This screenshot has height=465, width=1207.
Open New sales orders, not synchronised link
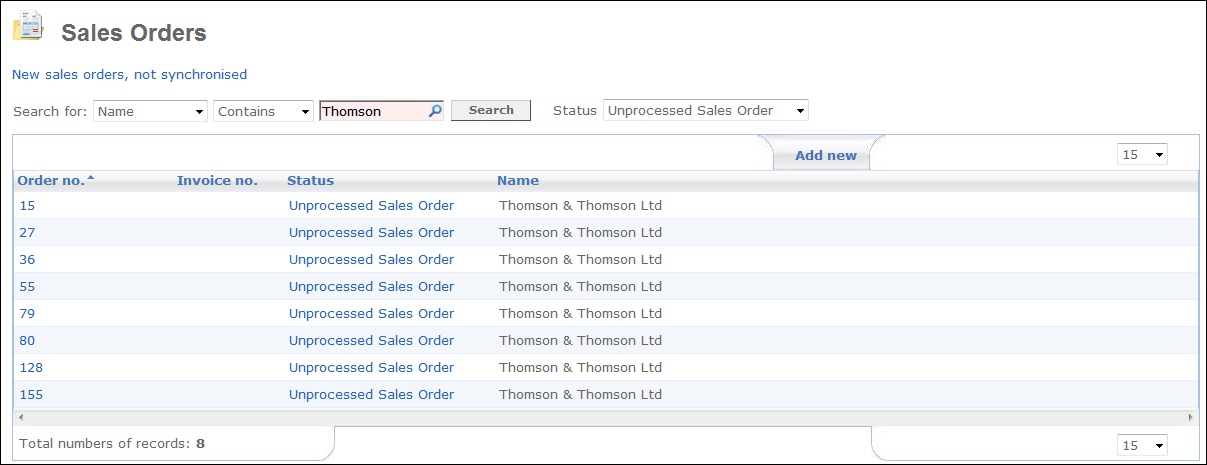coord(129,74)
